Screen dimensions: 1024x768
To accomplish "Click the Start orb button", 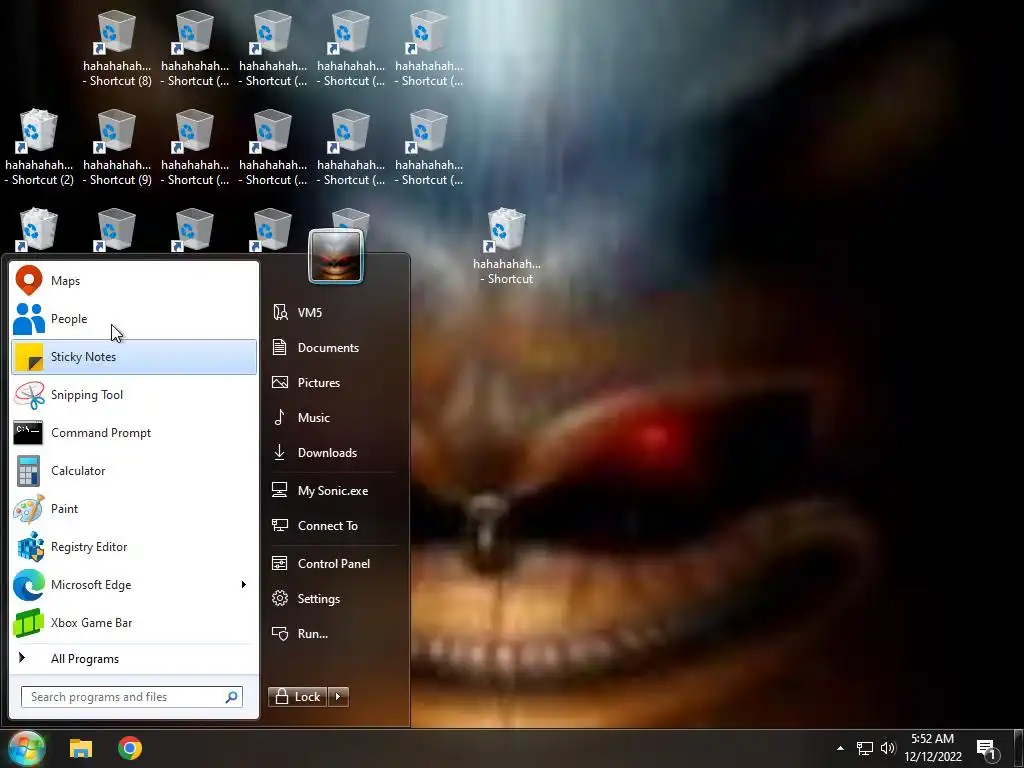I will tap(27, 748).
